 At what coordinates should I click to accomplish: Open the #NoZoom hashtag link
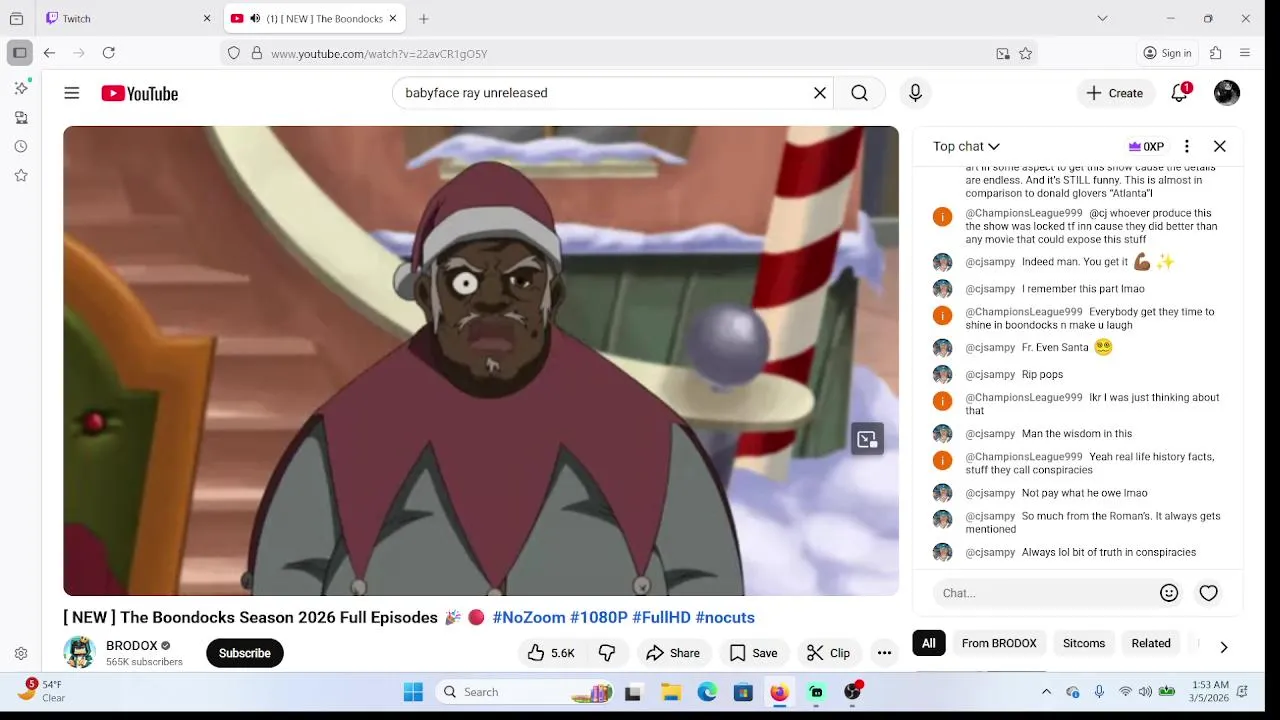(x=529, y=617)
